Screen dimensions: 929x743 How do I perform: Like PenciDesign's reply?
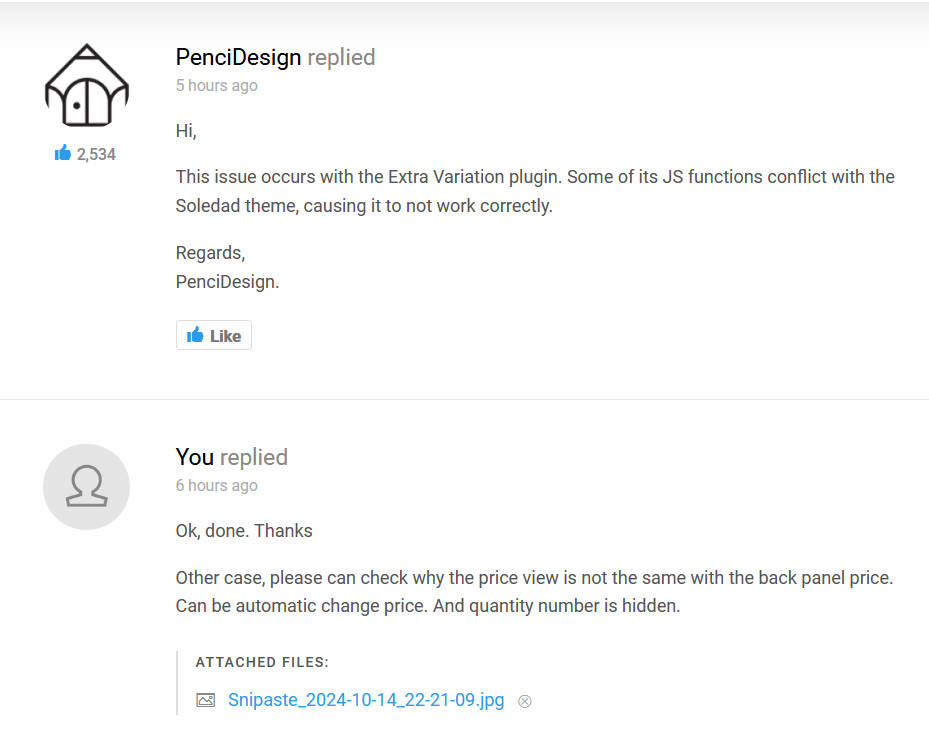pos(214,335)
